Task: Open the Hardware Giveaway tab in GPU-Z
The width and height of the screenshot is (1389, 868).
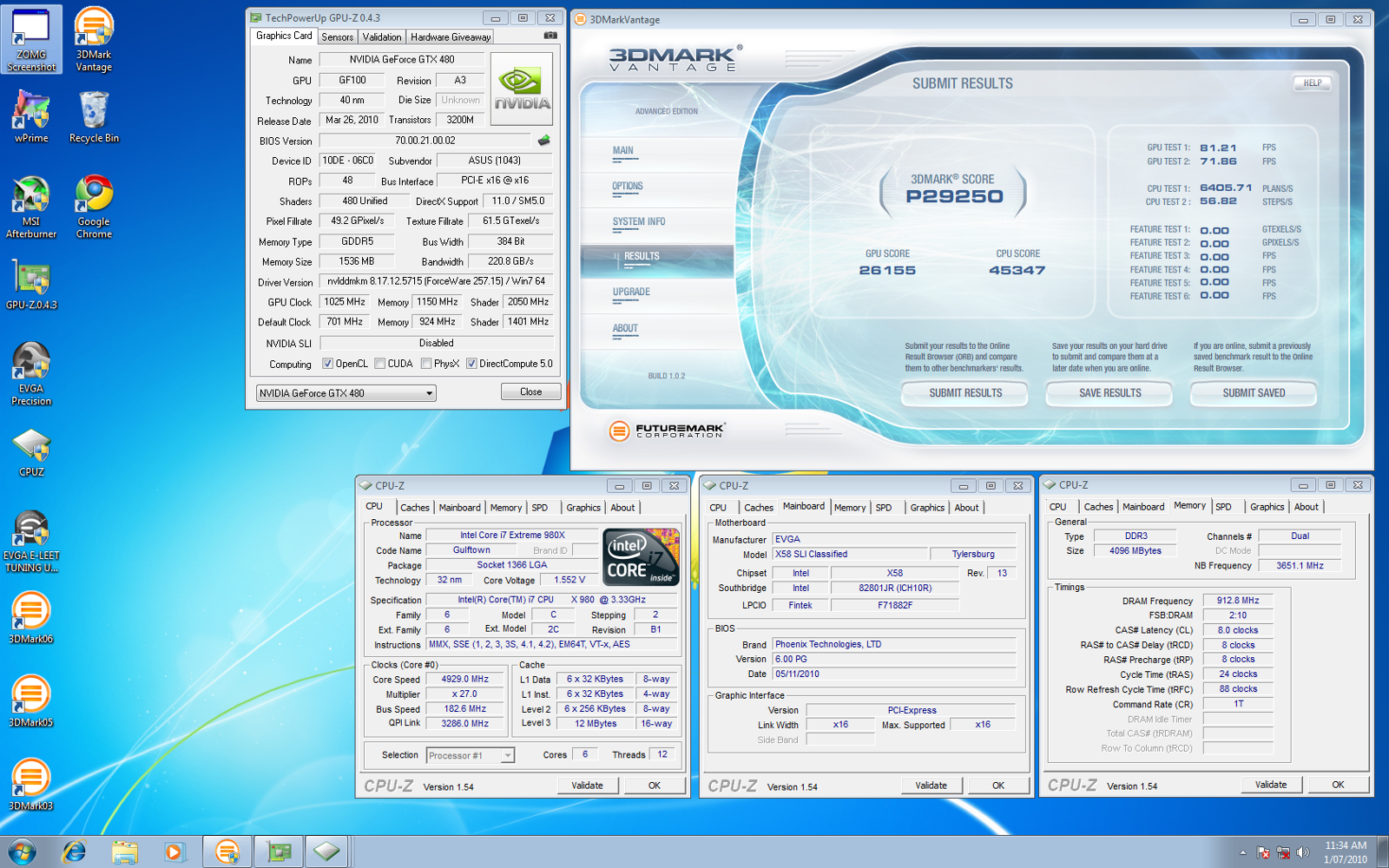Action: [451, 37]
